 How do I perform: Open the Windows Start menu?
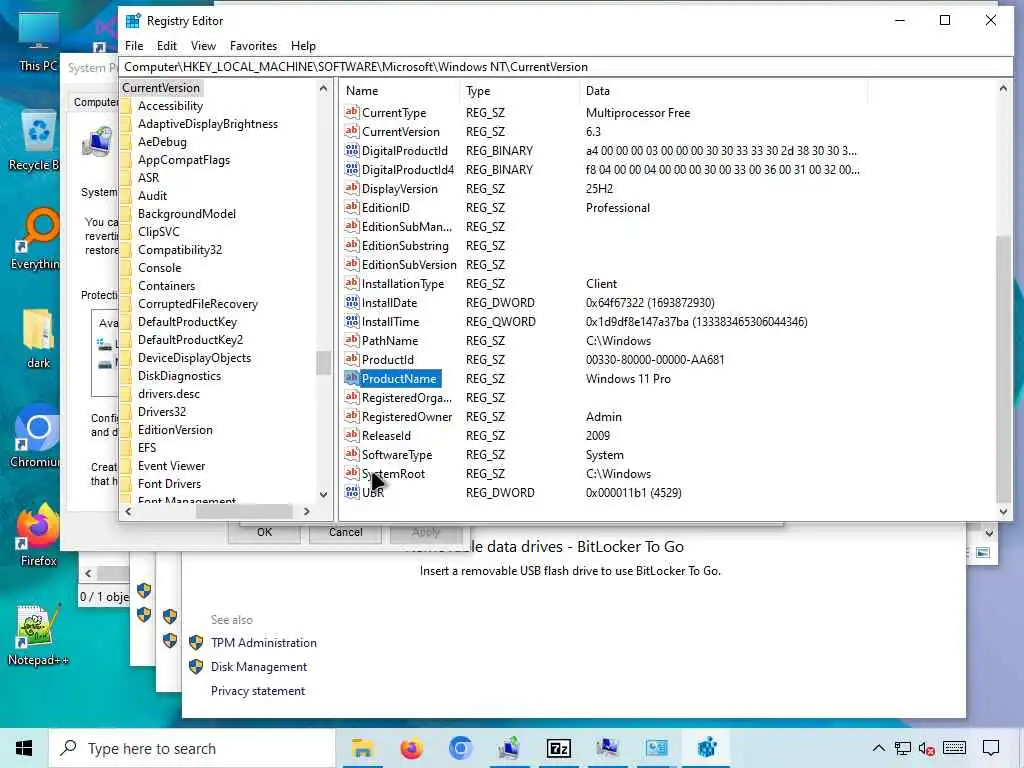click(x=24, y=748)
